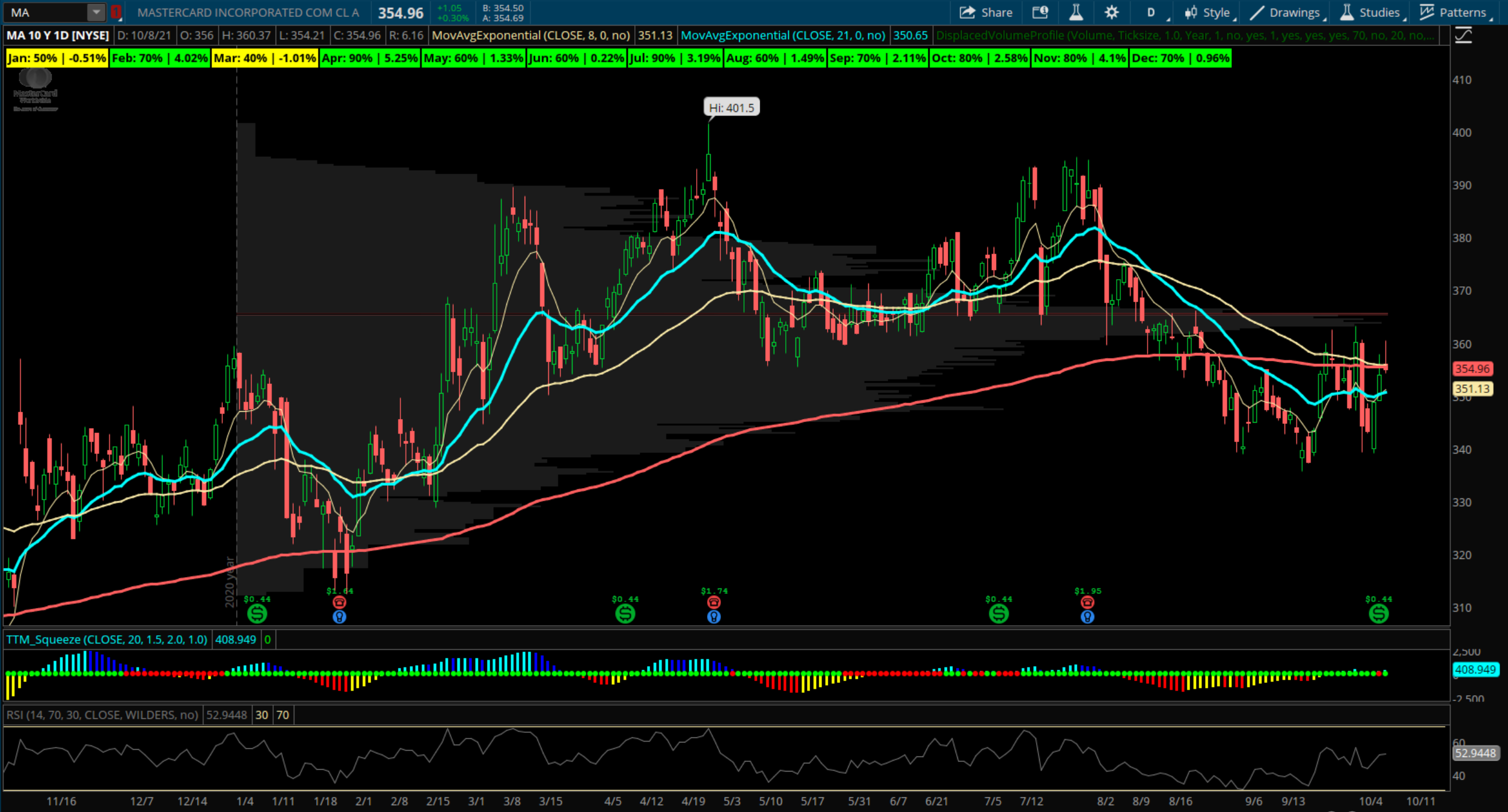
Task: Click the MASTERCARD INCORPORATED COM CL A description
Action: tap(248, 12)
